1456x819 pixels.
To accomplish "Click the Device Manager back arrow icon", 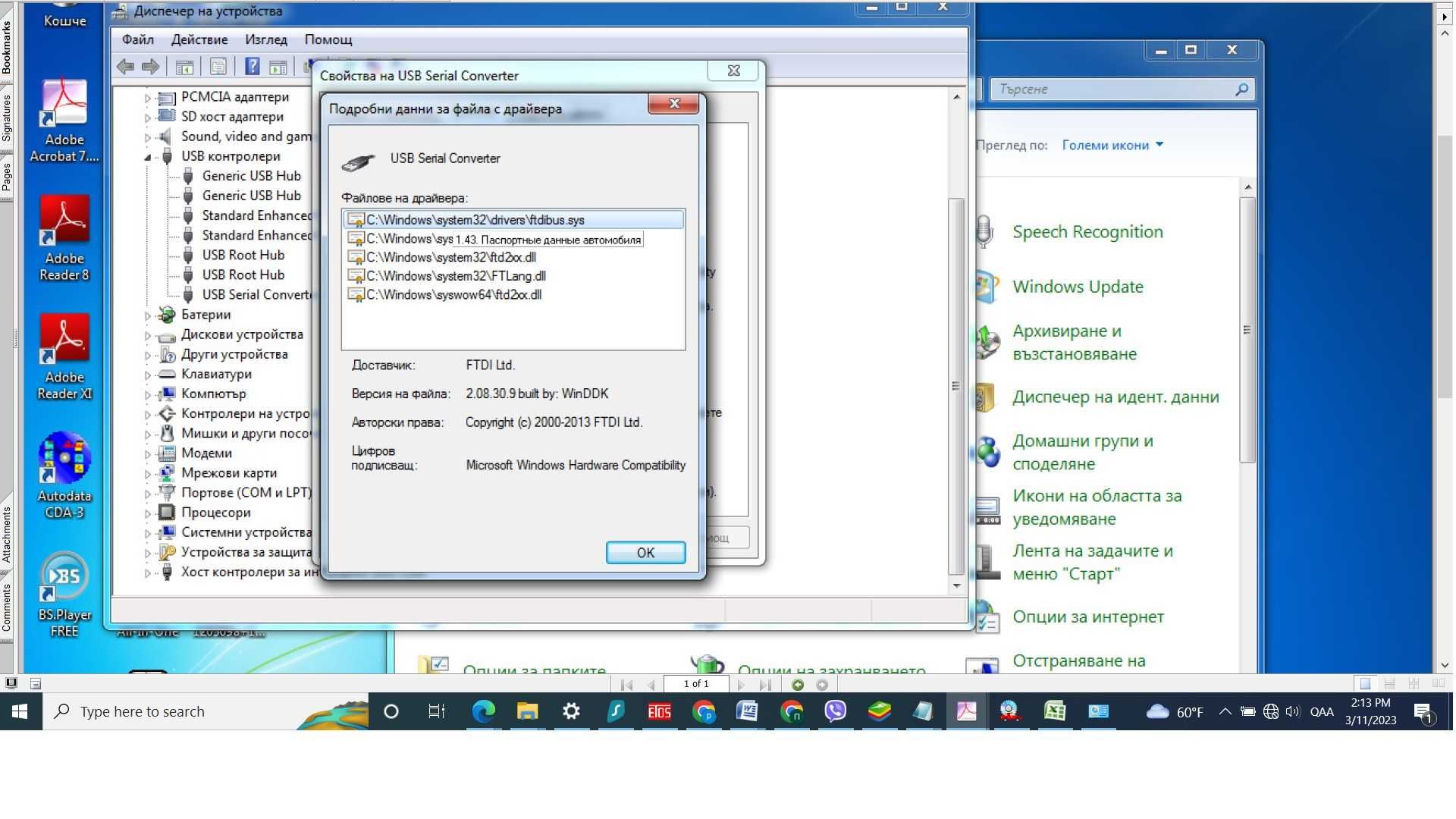I will (126, 67).
